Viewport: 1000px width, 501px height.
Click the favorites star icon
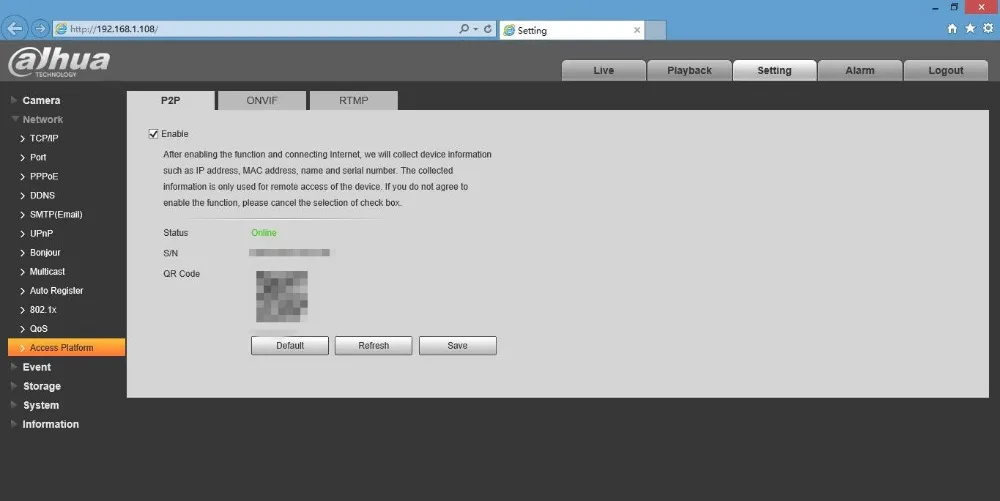(x=970, y=29)
